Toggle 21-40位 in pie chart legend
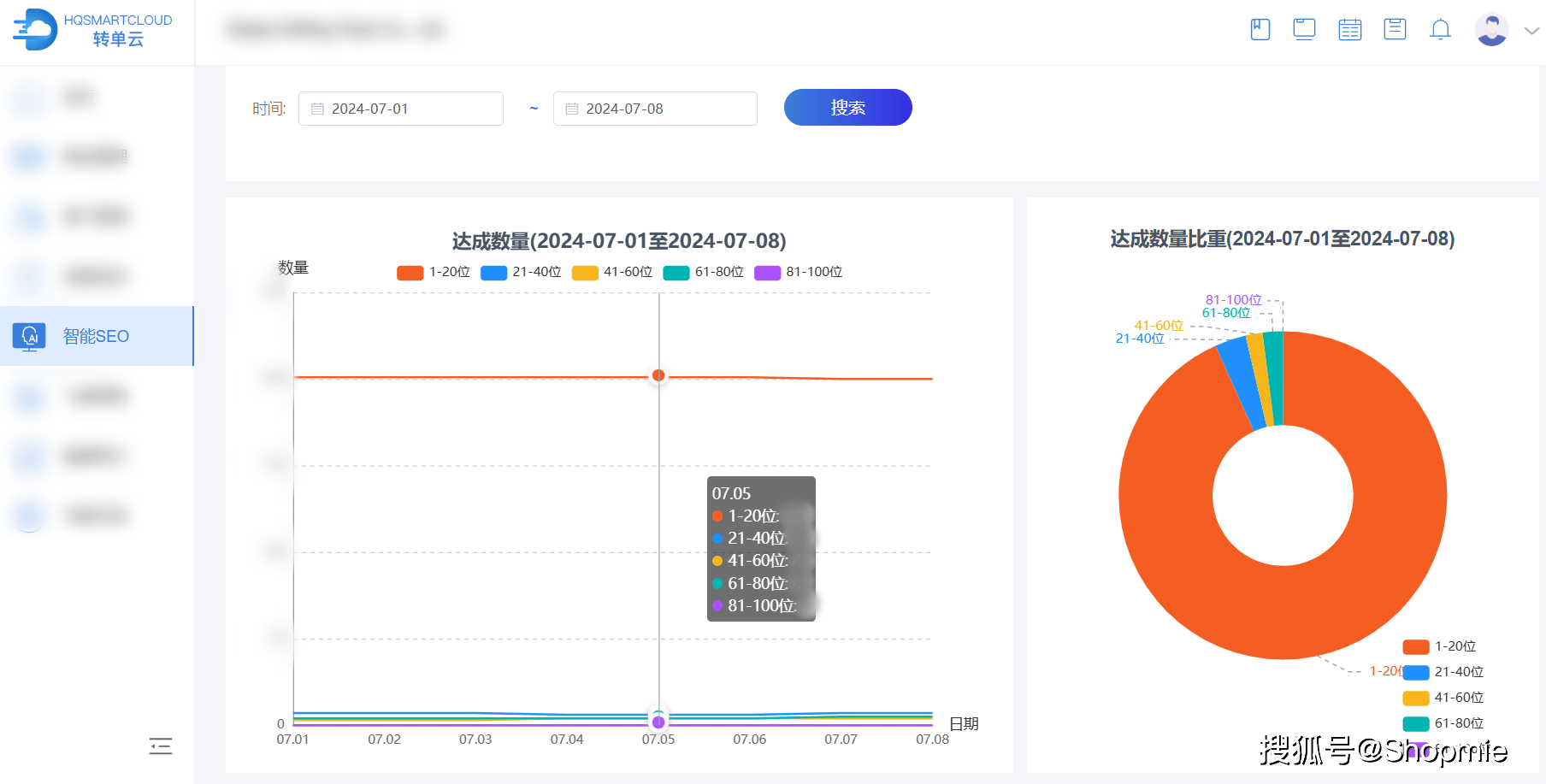The height and width of the screenshot is (784, 1546). coord(1443,672)
